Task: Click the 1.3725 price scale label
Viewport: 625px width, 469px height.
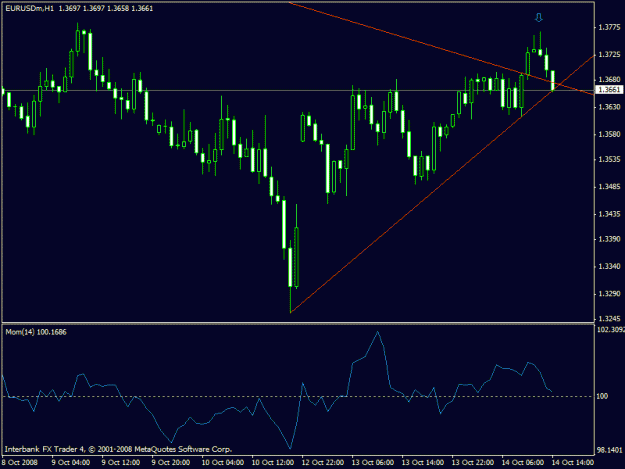Action: [x=609, y=54]
